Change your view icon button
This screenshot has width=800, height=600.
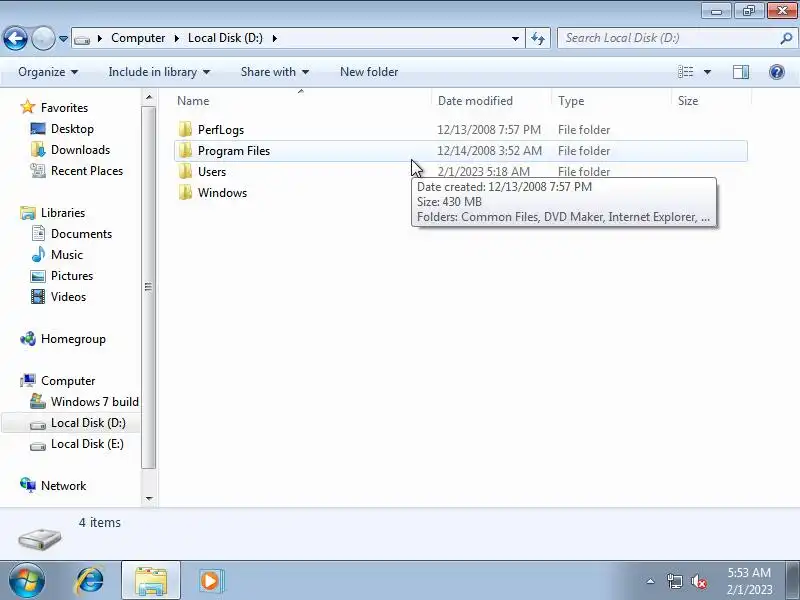[685, 72]
